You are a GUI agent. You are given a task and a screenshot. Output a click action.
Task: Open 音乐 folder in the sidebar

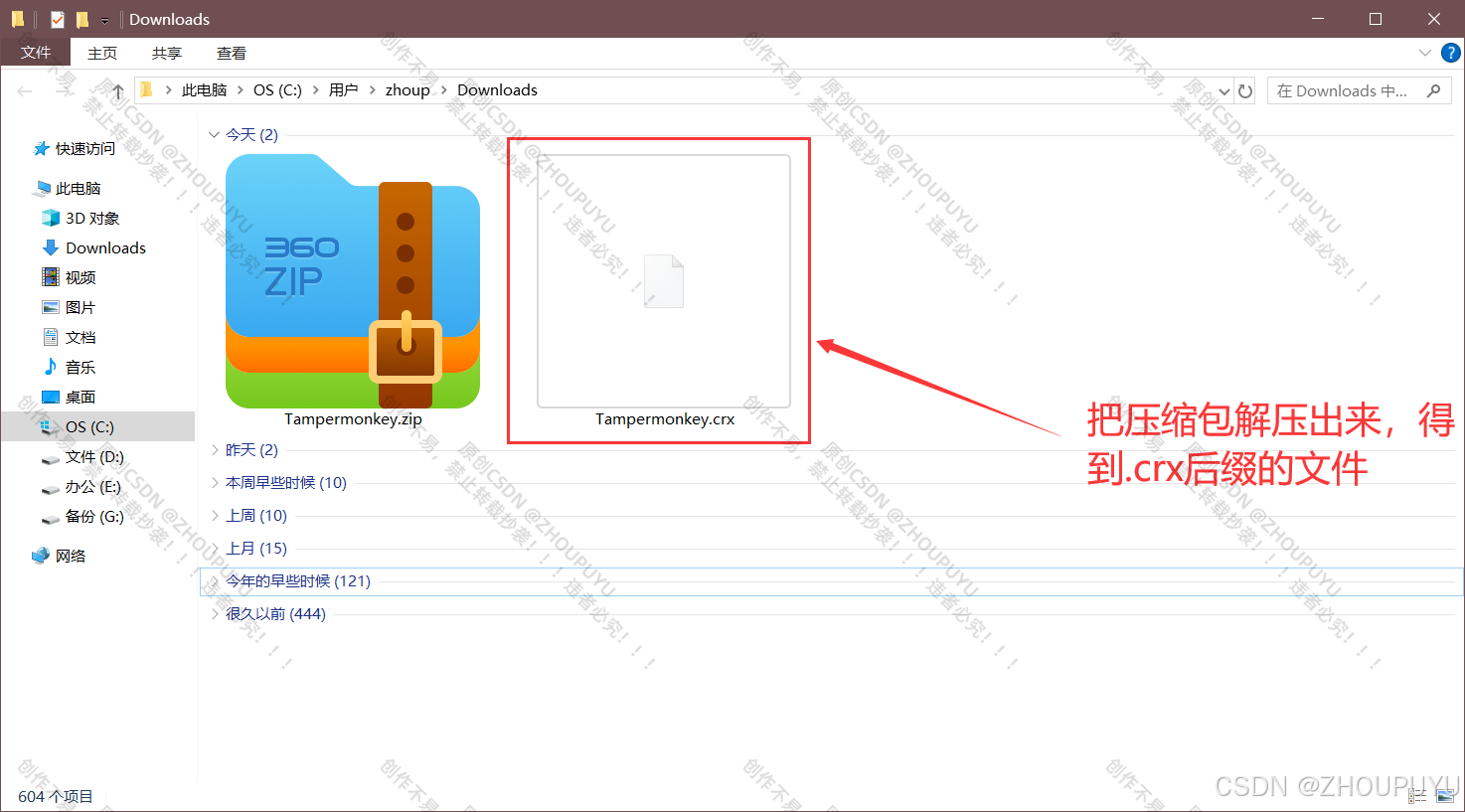(80, 368)
